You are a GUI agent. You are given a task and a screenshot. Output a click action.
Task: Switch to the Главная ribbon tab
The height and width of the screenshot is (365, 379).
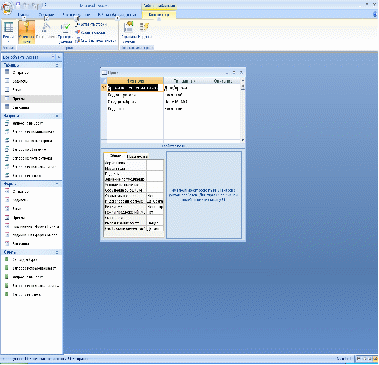pyautogui.click(x=22, y=15)
